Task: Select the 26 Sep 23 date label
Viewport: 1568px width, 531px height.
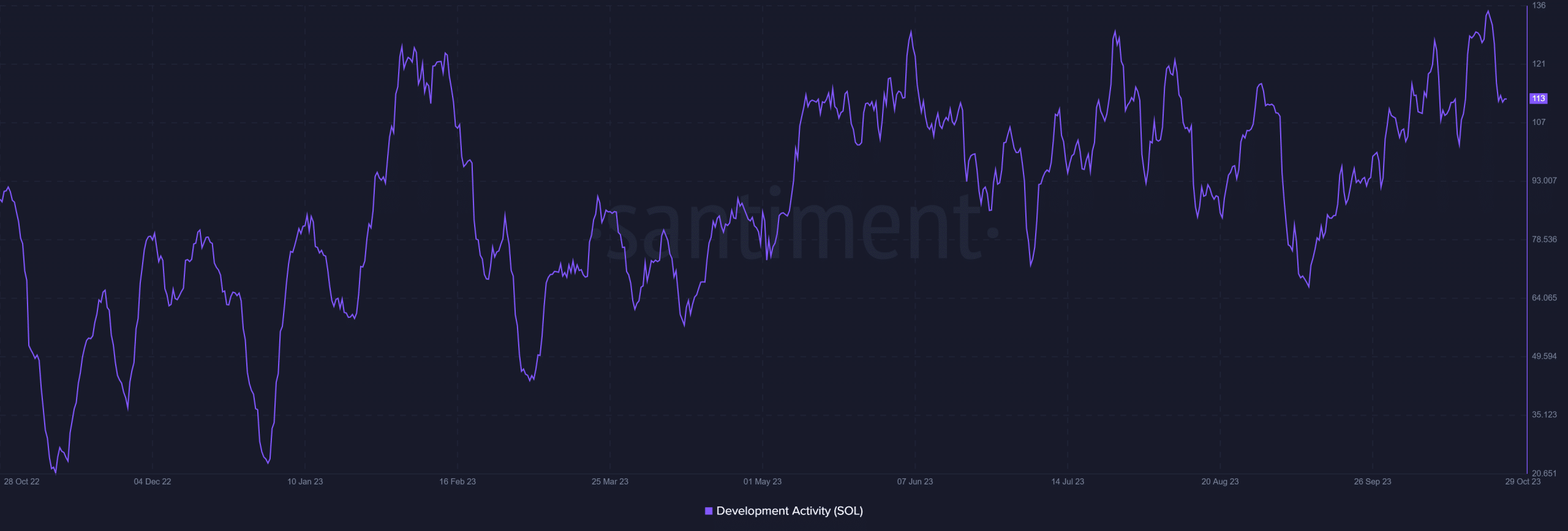Action: pos(1373,481)
